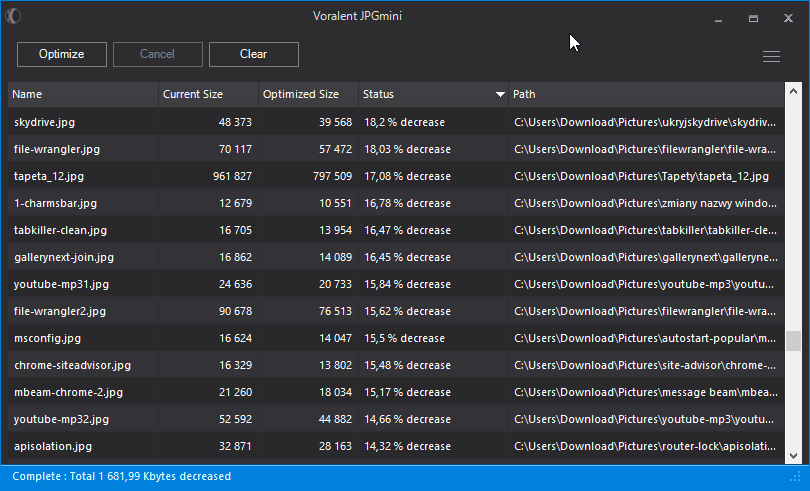Click the window resize grip in status bar
The width and height of the screenshot is (810, 491).
[796, 477]
